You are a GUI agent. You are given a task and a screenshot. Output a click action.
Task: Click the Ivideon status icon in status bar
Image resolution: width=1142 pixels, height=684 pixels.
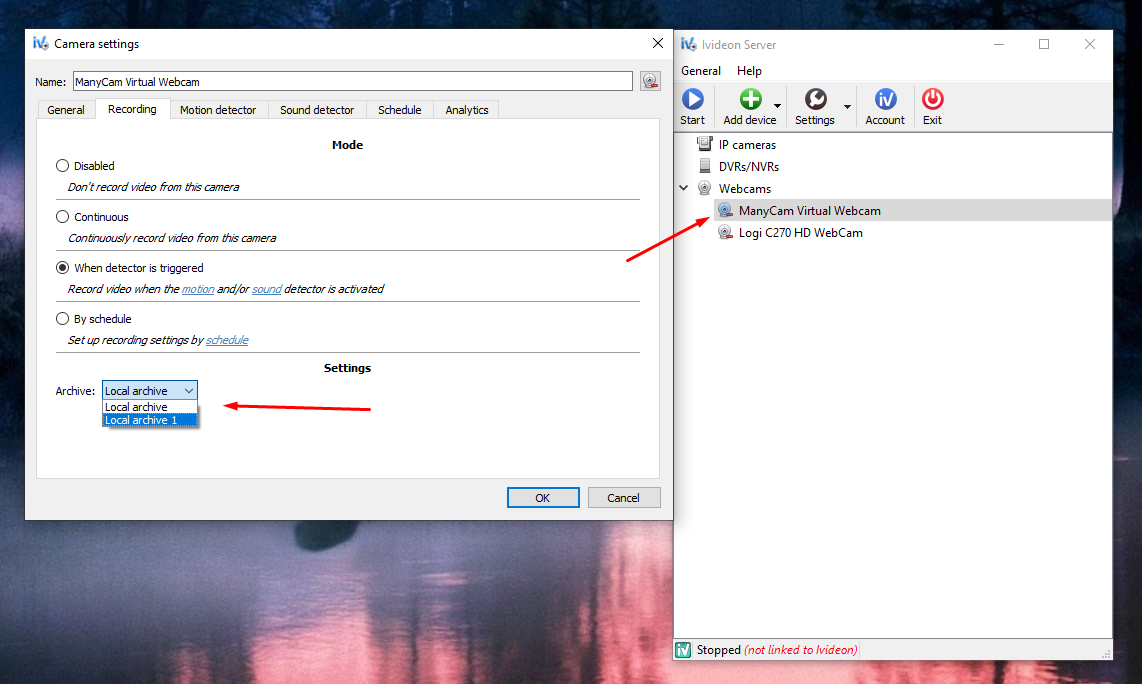(683, 650)
